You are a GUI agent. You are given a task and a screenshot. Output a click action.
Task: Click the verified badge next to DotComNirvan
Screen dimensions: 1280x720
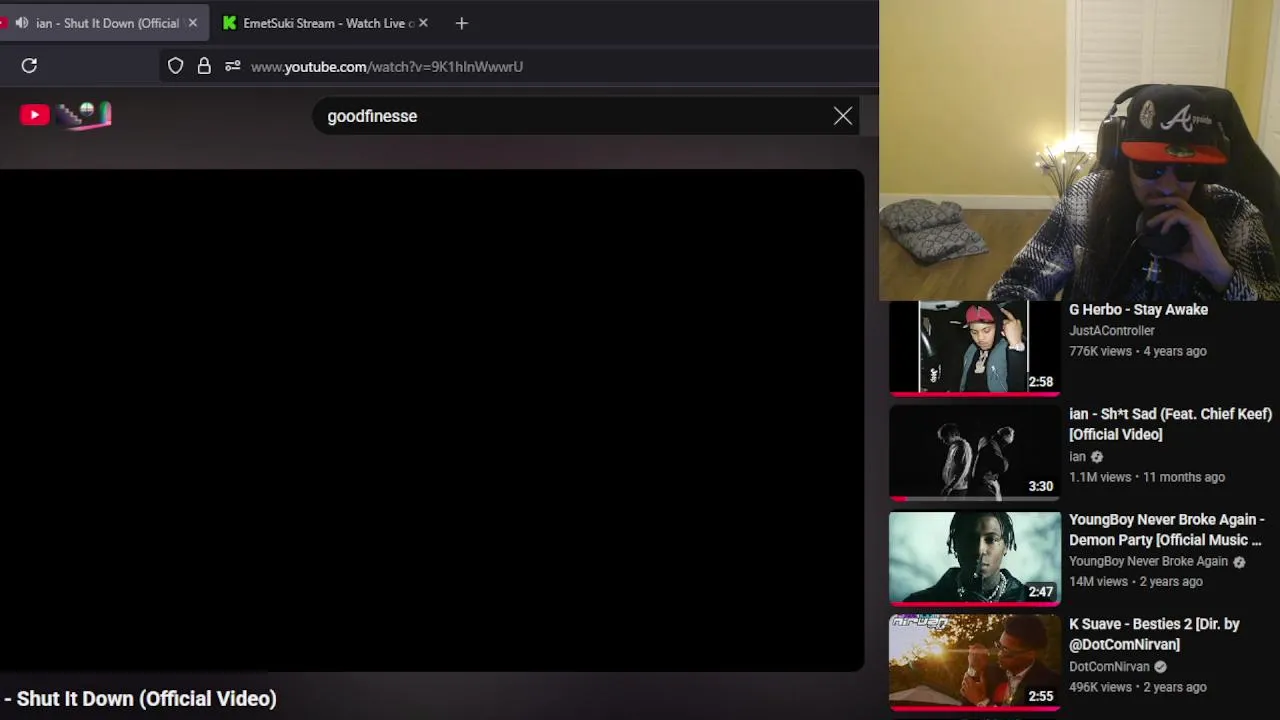(1160, 667)
